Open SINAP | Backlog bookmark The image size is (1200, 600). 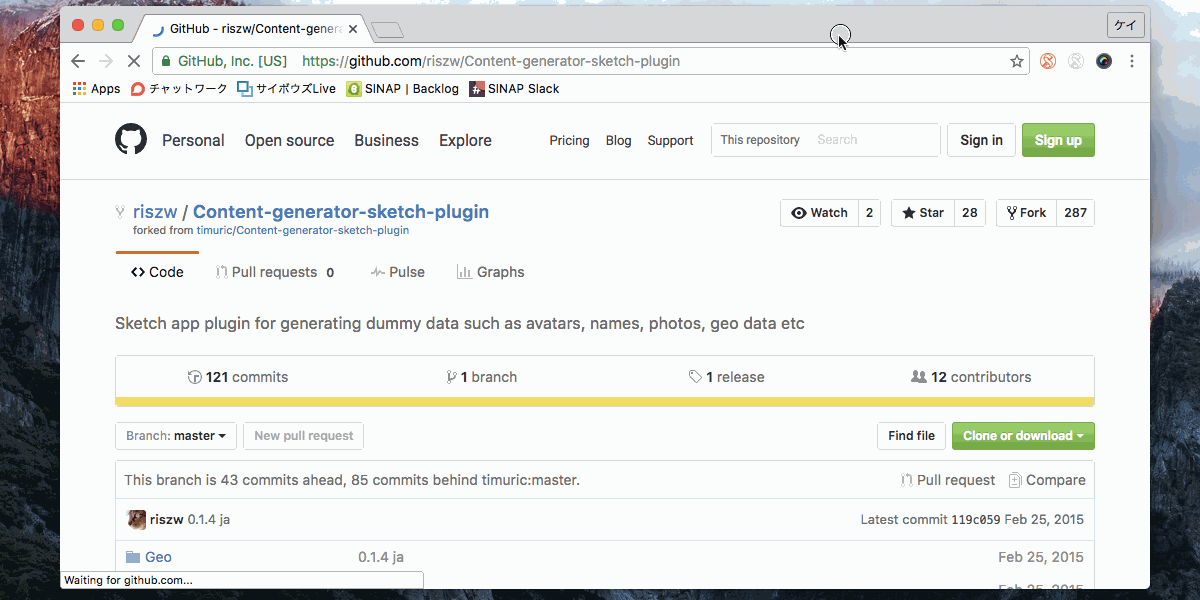point(402,89)
